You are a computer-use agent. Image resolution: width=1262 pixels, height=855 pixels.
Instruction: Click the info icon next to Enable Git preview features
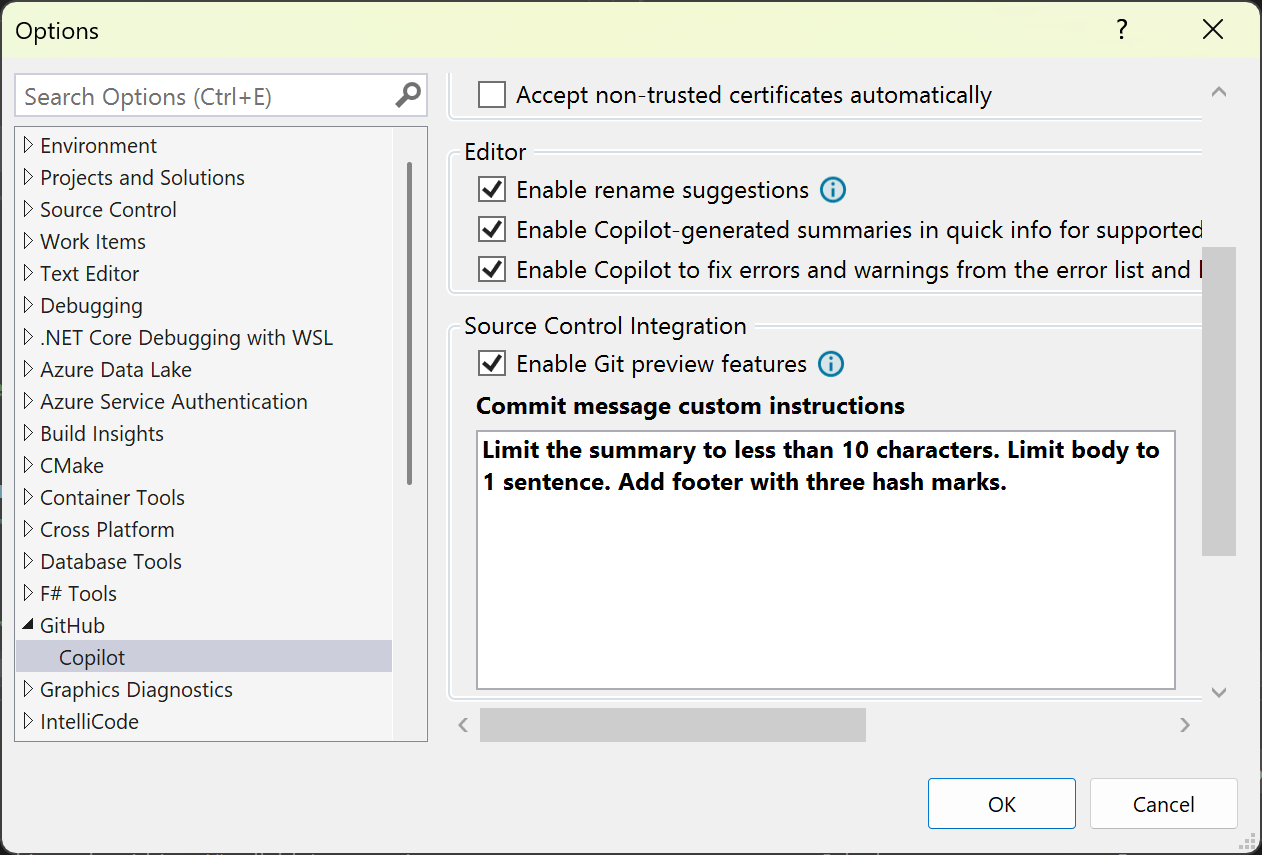pyautogui.click(x=830, y=363)
